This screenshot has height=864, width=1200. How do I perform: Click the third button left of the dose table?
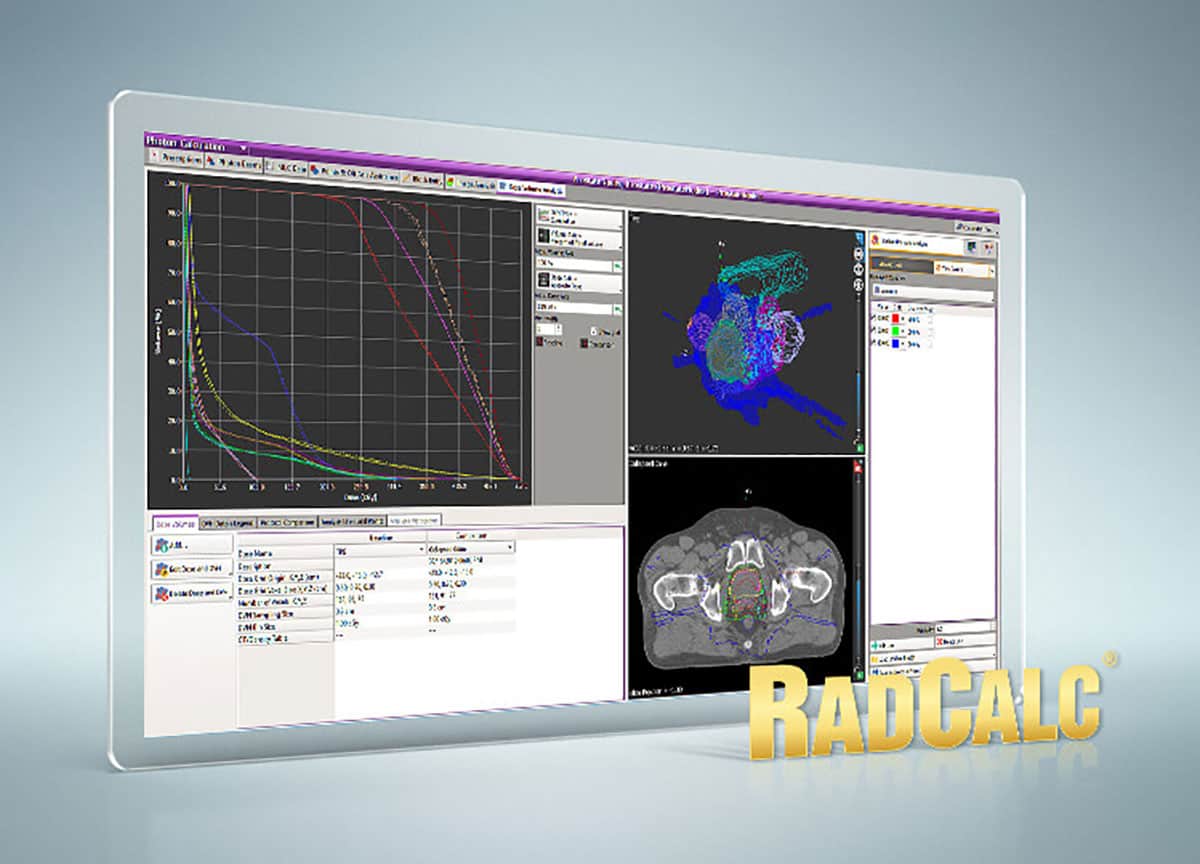click(x=191, y=593)
